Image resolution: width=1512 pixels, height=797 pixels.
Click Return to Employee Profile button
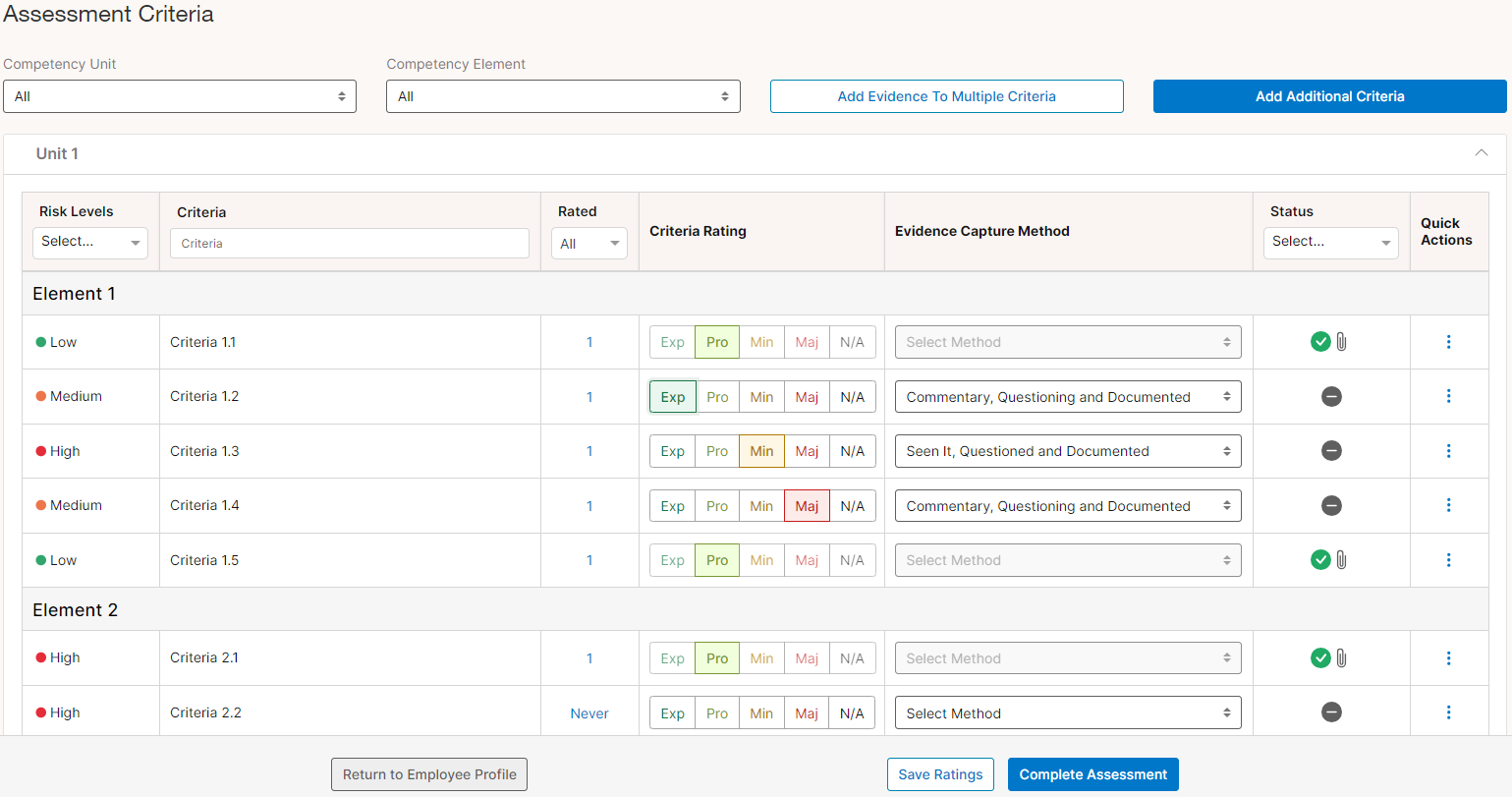(x=429, y=774)
